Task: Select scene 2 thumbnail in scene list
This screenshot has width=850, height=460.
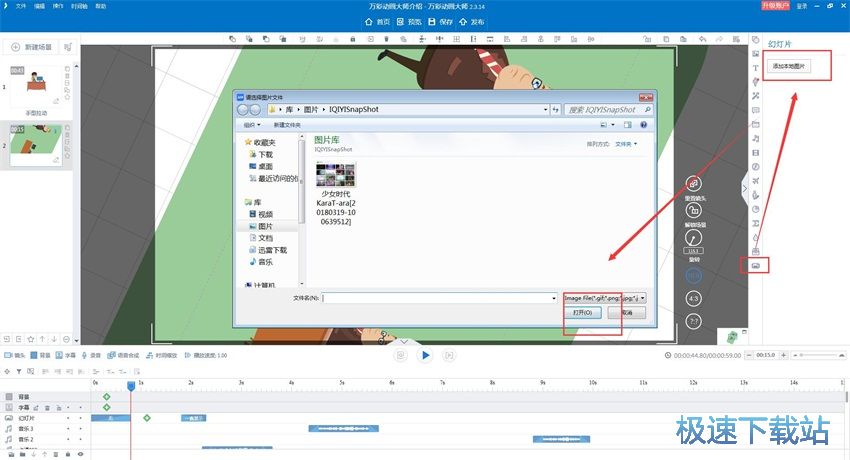Action: tap(36, 145)
